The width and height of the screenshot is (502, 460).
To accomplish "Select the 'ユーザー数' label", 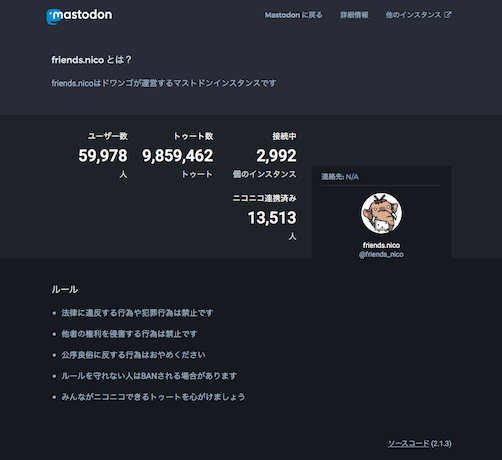I will pyautogui.click(x=108, y=136).
